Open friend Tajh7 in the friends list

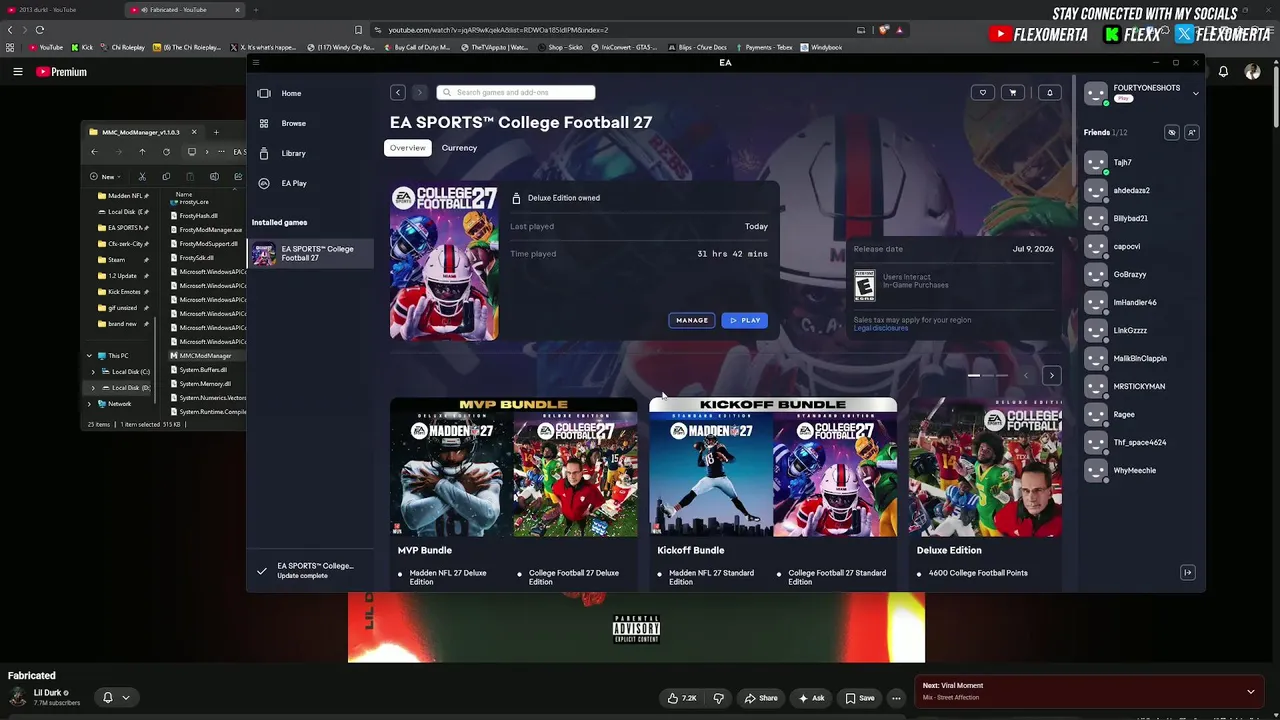tap(1122, 162)
